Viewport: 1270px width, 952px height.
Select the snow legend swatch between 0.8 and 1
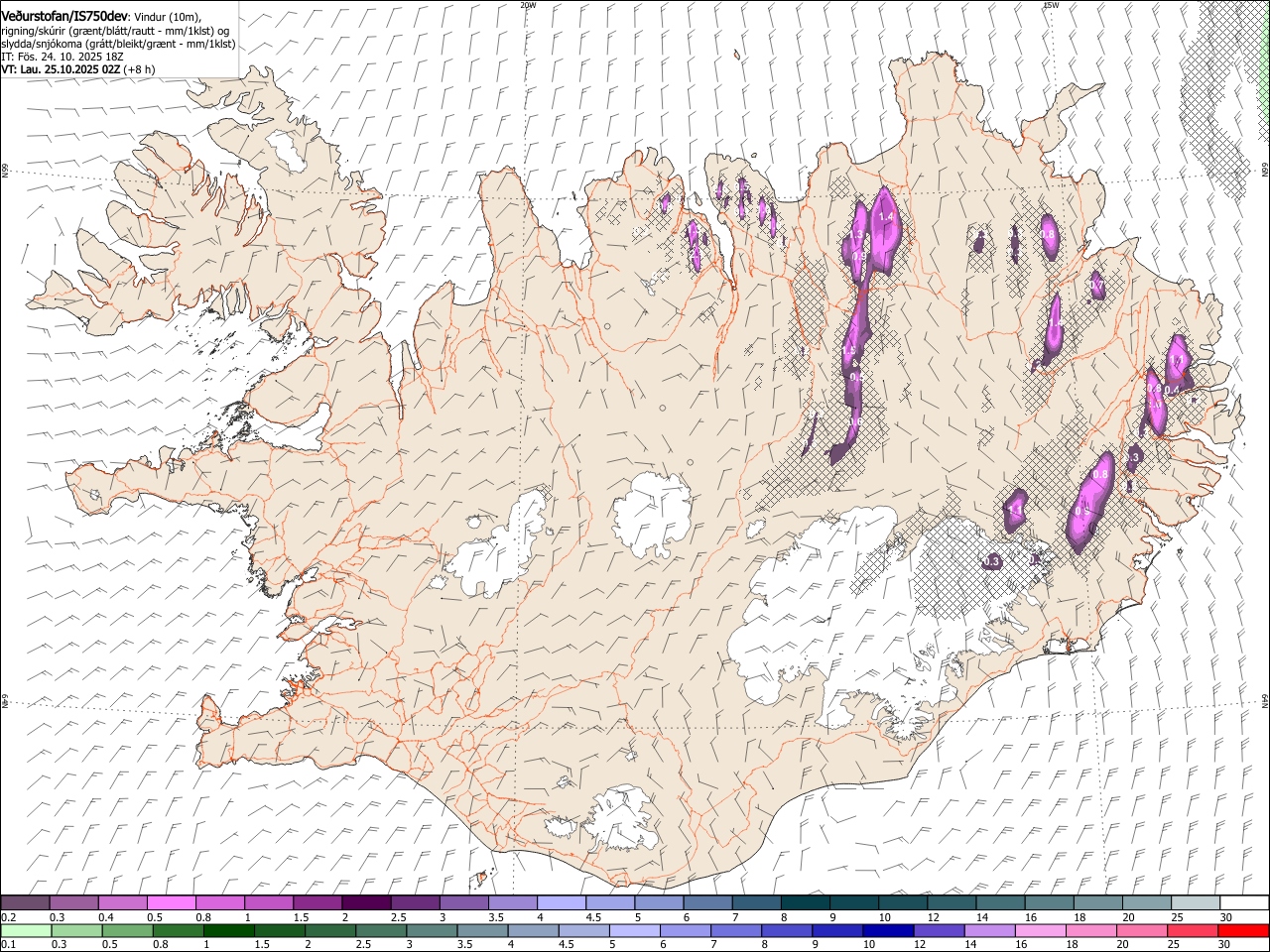coord(219,902)
